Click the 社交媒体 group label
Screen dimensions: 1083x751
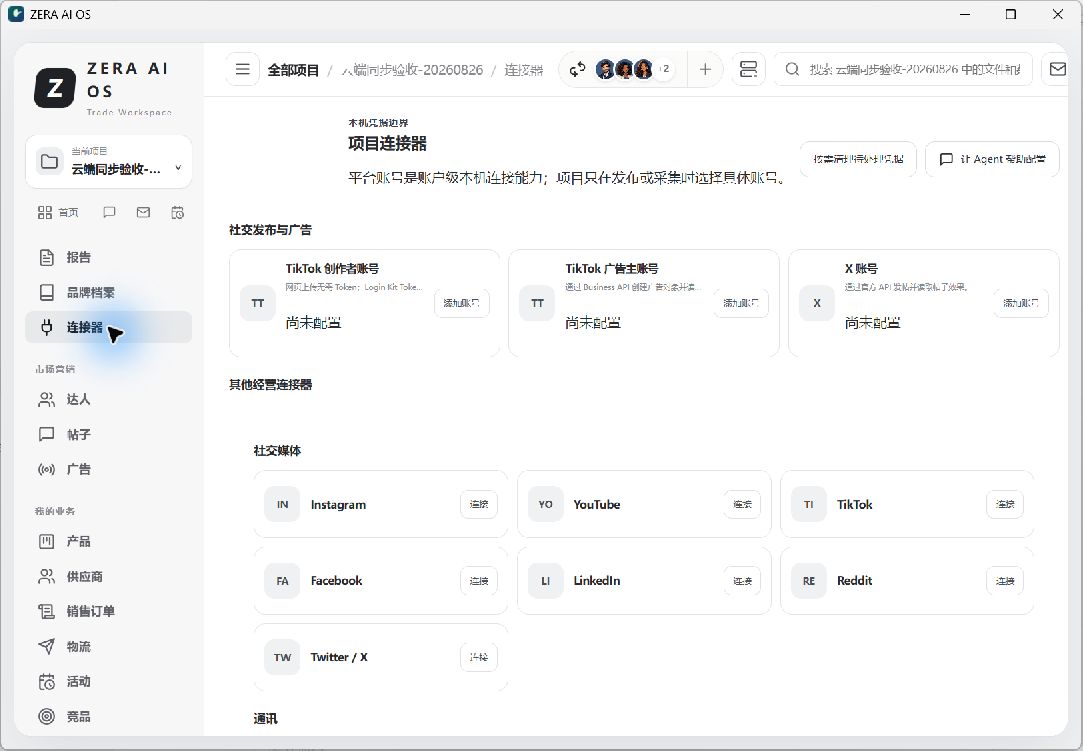point(277,450)
